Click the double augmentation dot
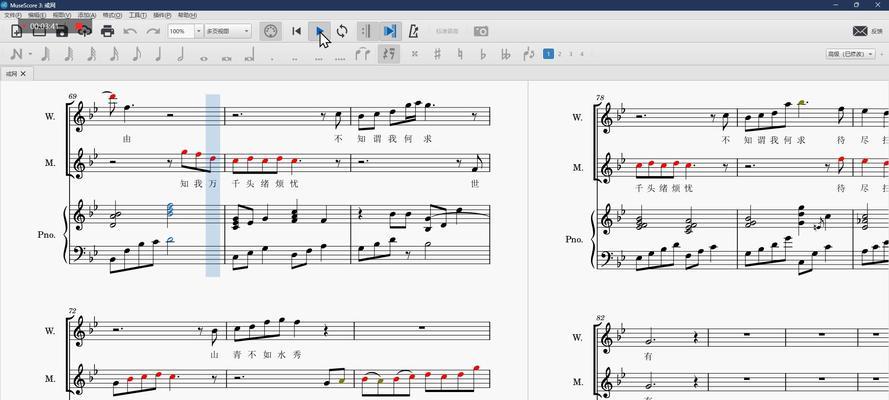Image resolution: width=889 pixels, height=400 pixels. pyautogui.click(x=295, y=57)
